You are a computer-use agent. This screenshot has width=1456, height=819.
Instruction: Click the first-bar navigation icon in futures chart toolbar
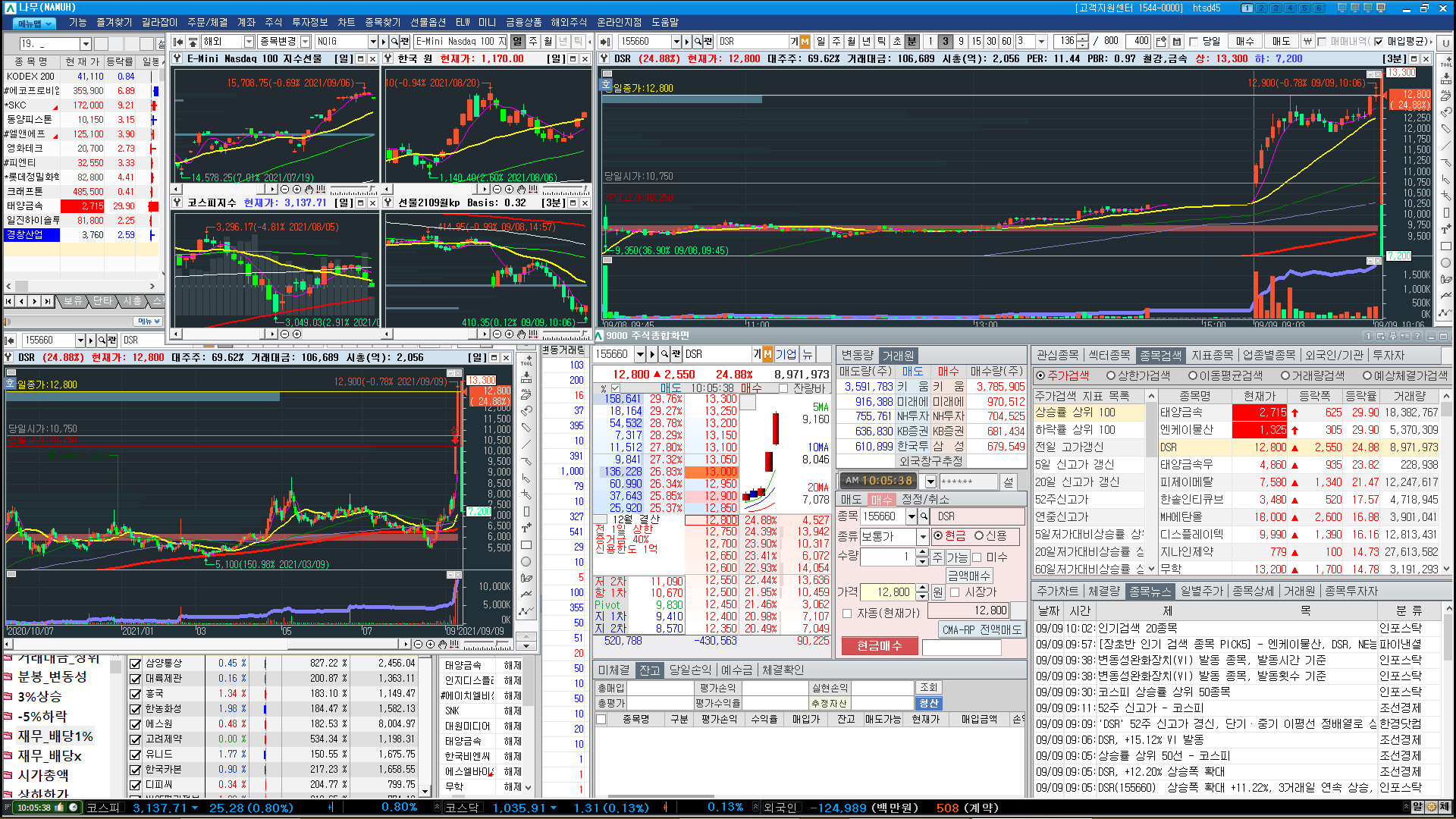click(x=179, y=42)
